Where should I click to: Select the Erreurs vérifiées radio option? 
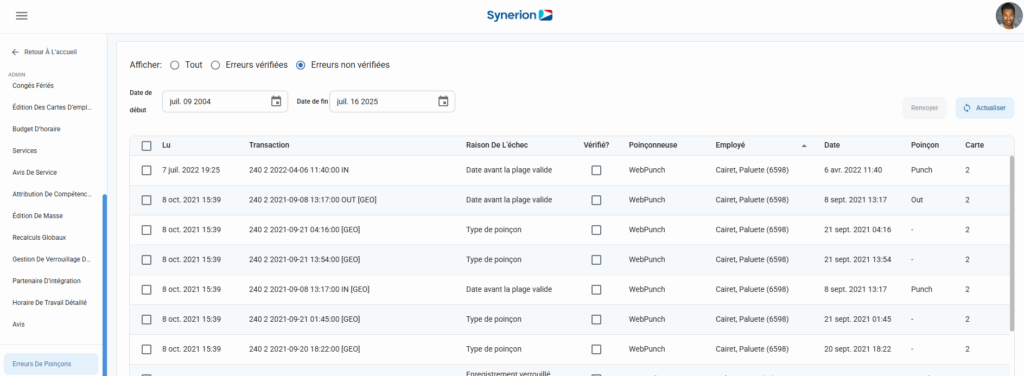pos(215,65)
